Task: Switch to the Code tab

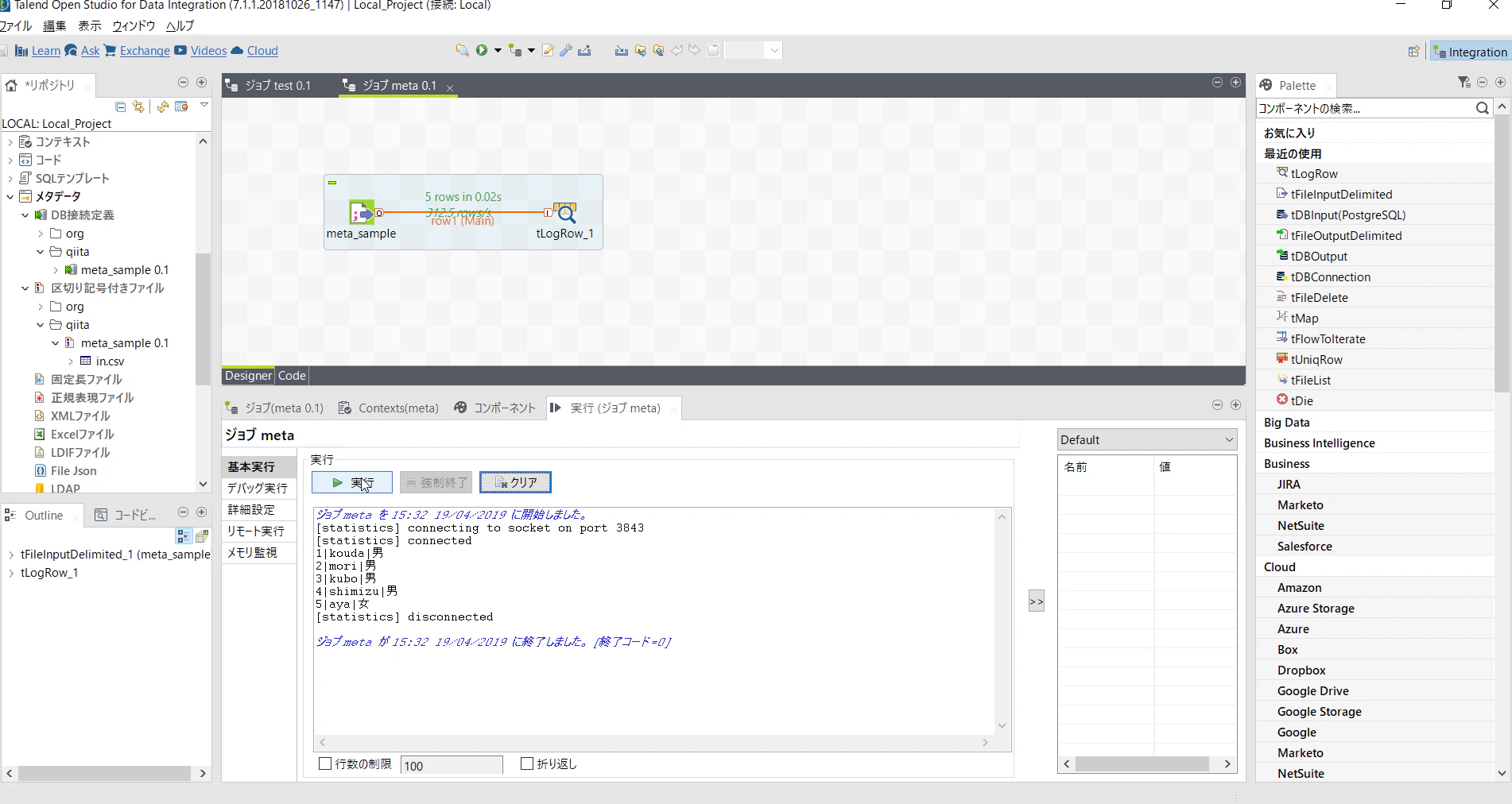Action: coord(292,376)
